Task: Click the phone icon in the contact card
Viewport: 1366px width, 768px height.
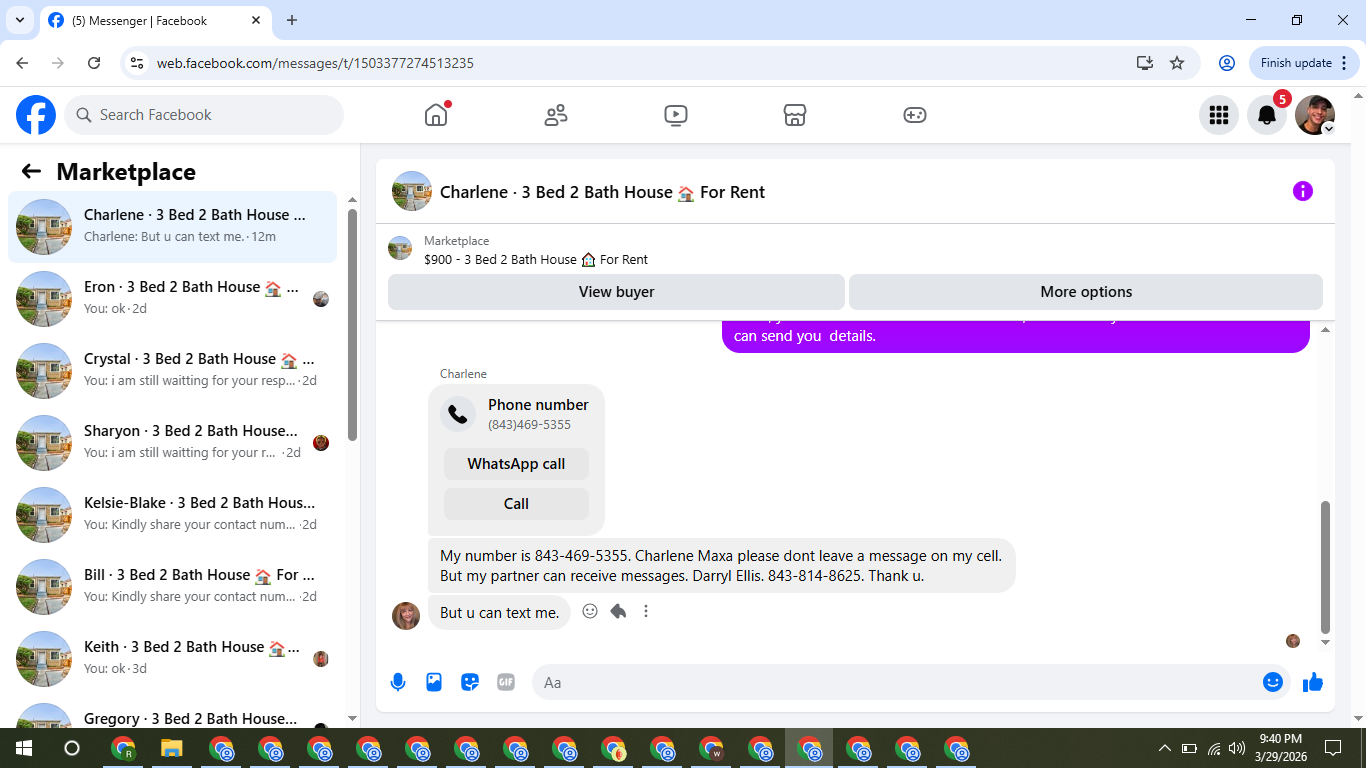Action: [x=458, y=414]
